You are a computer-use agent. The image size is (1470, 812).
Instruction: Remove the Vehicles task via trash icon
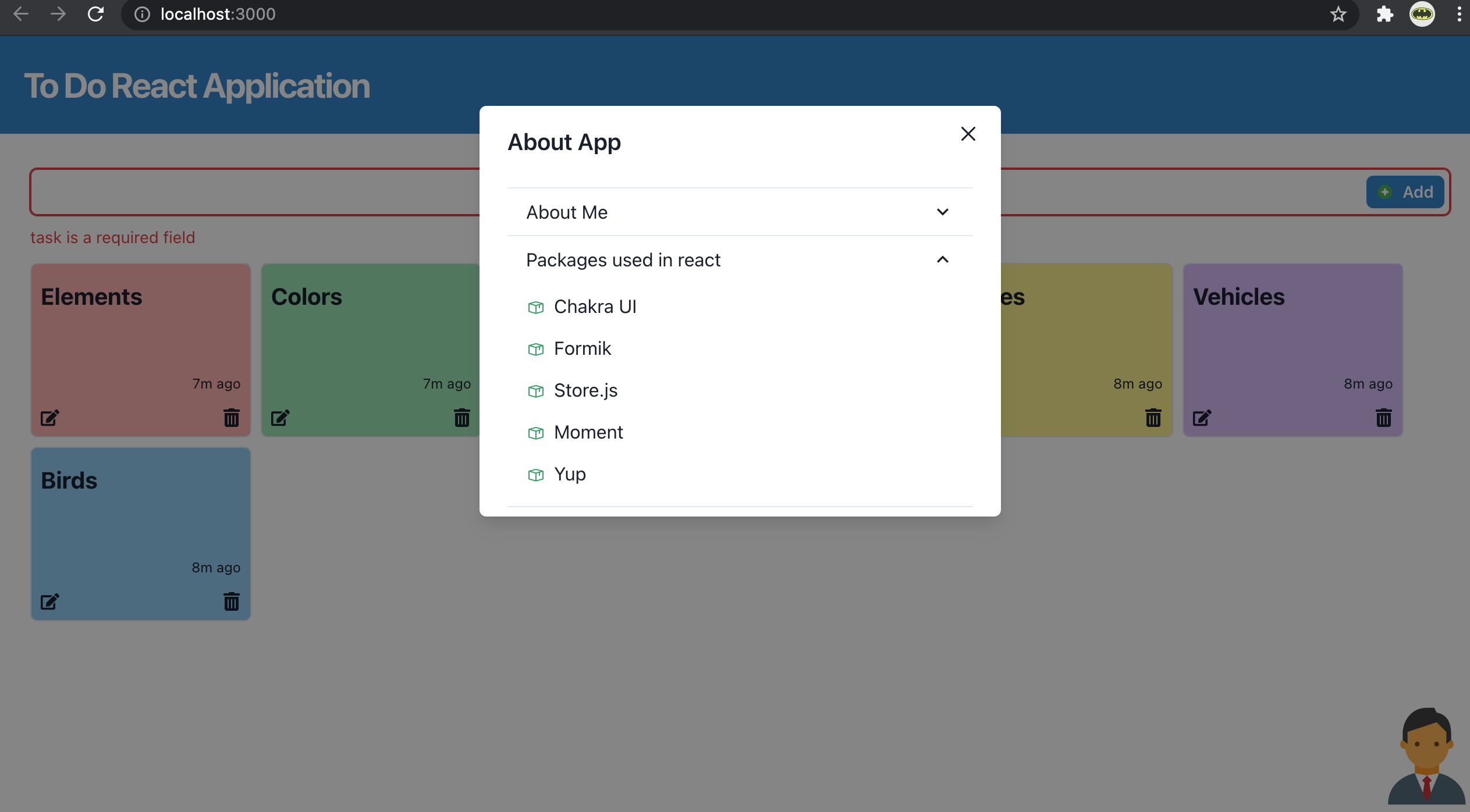1383,418
